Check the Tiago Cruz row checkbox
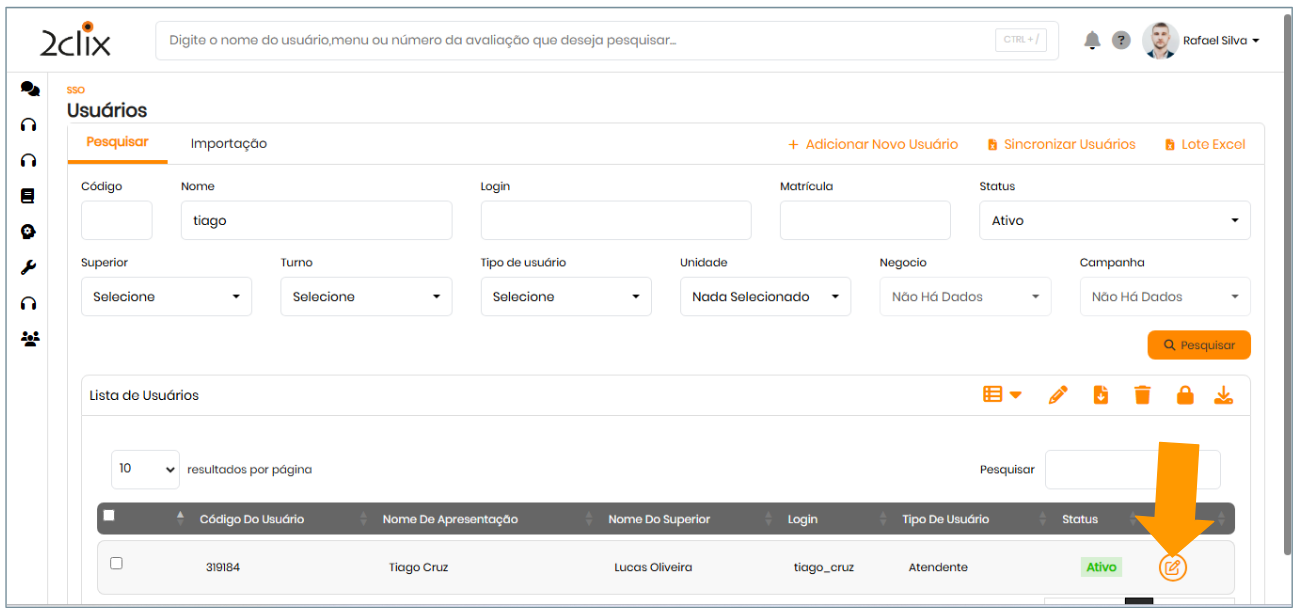This screenshot has width=1302, height=609. click(x=116, y=564)
